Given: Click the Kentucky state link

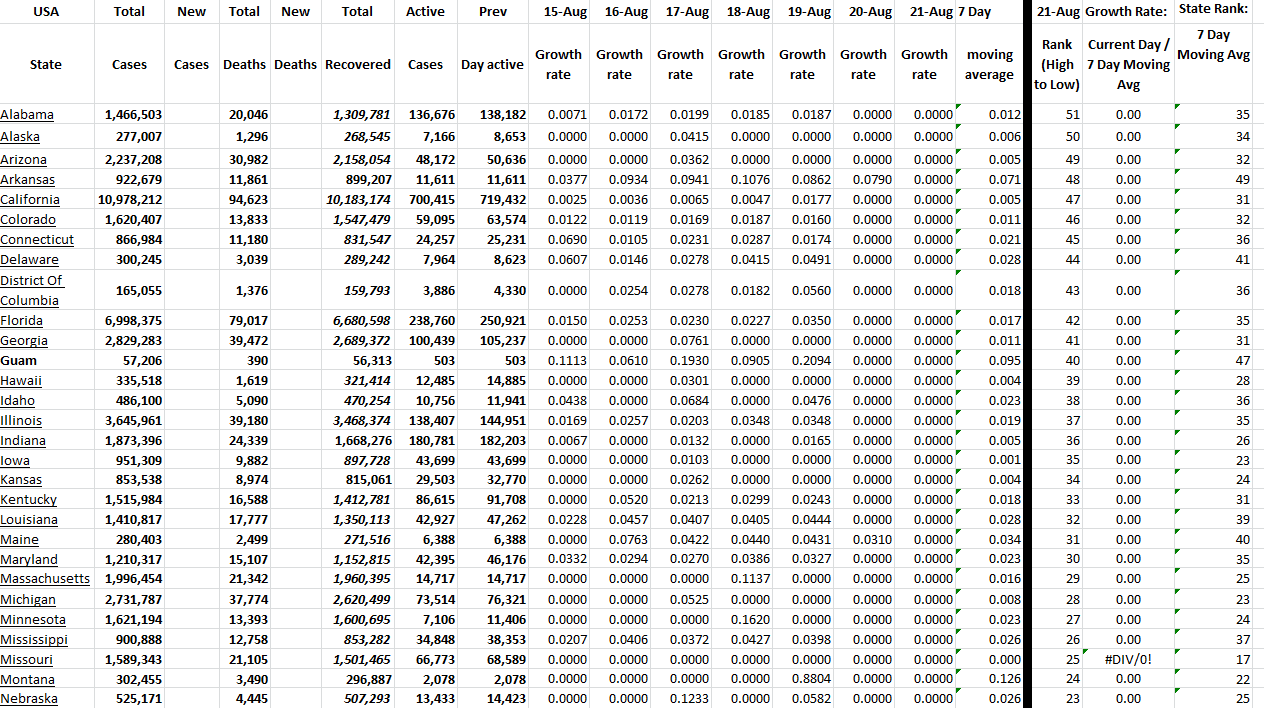Looking at the screenshot, I should tap(29, 500).
